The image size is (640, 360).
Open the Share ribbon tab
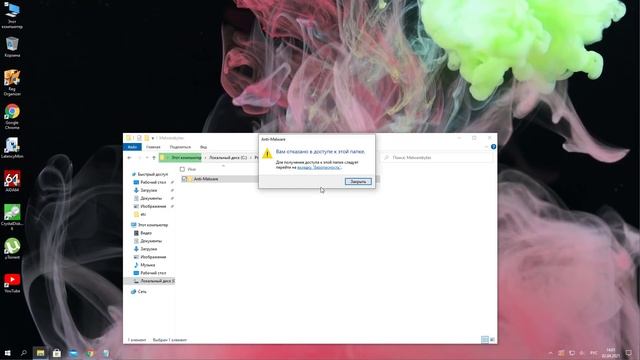pos(180,147)
